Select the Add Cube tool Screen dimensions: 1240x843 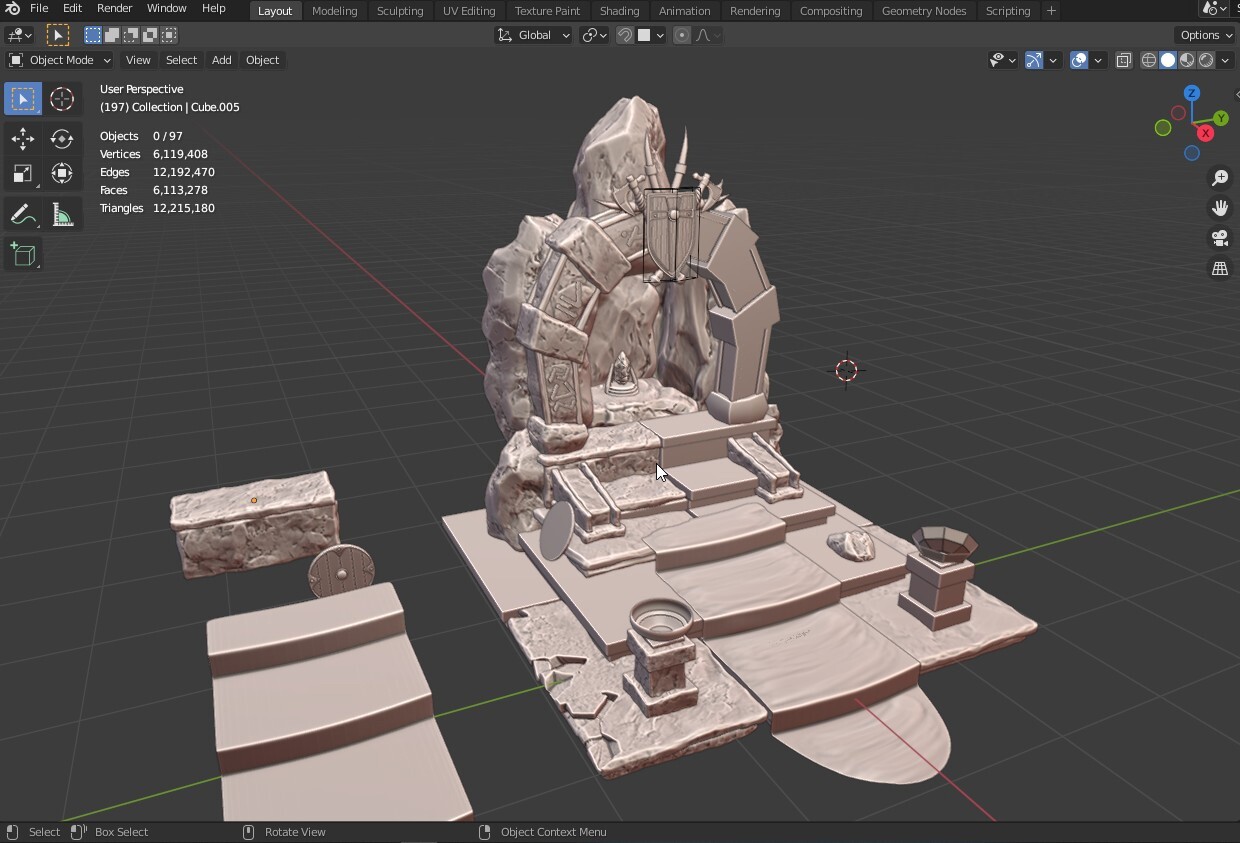click(22, 254)
